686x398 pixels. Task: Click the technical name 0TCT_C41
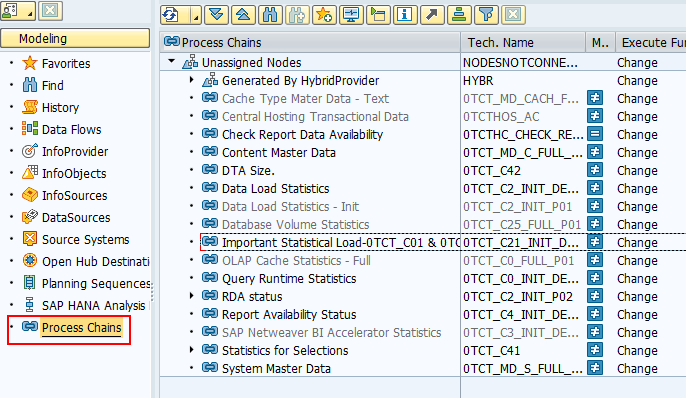(x=492, y=350)
